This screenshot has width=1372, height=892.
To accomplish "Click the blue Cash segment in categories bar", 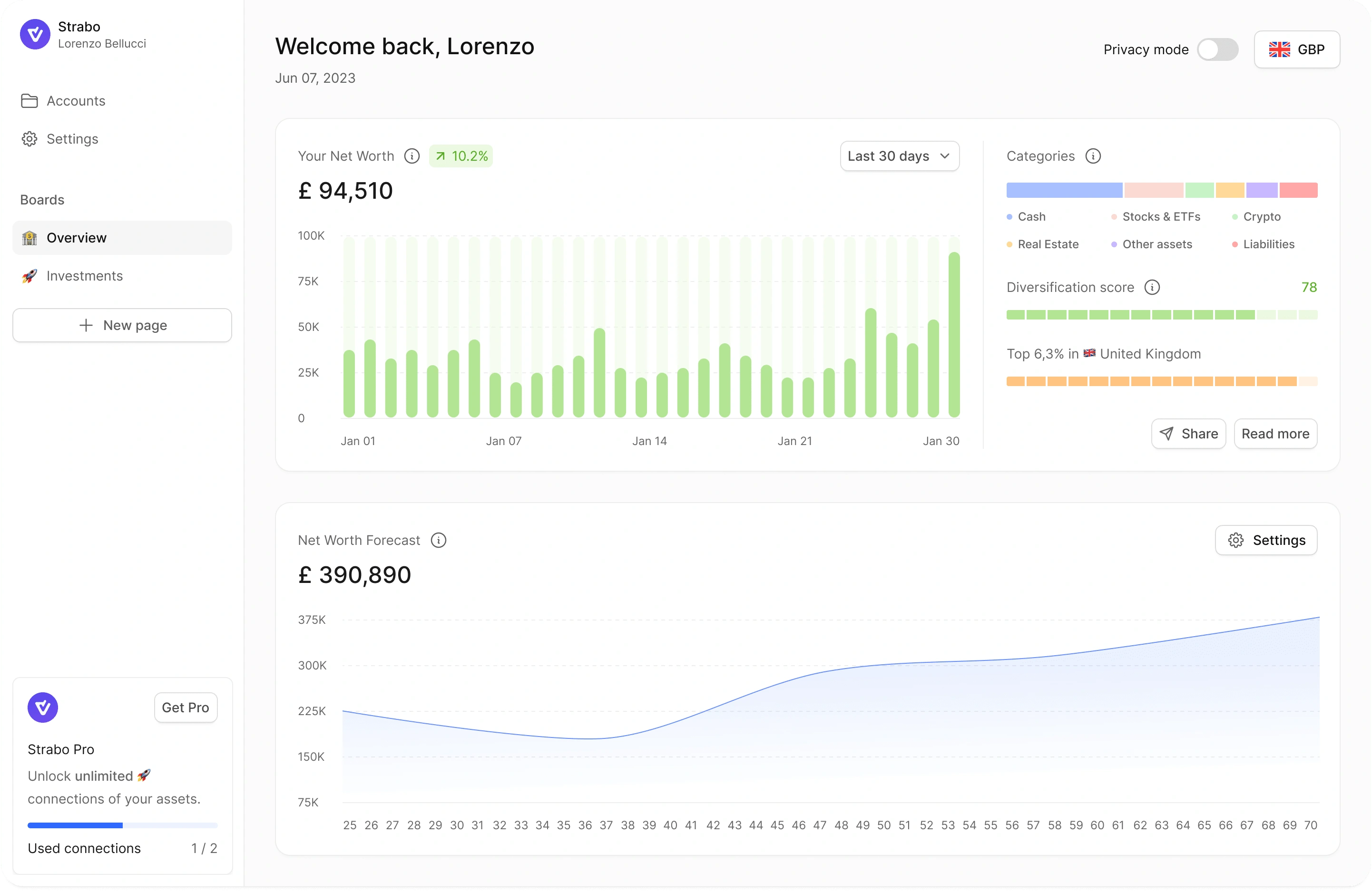I will click(x=1064, y=190).
